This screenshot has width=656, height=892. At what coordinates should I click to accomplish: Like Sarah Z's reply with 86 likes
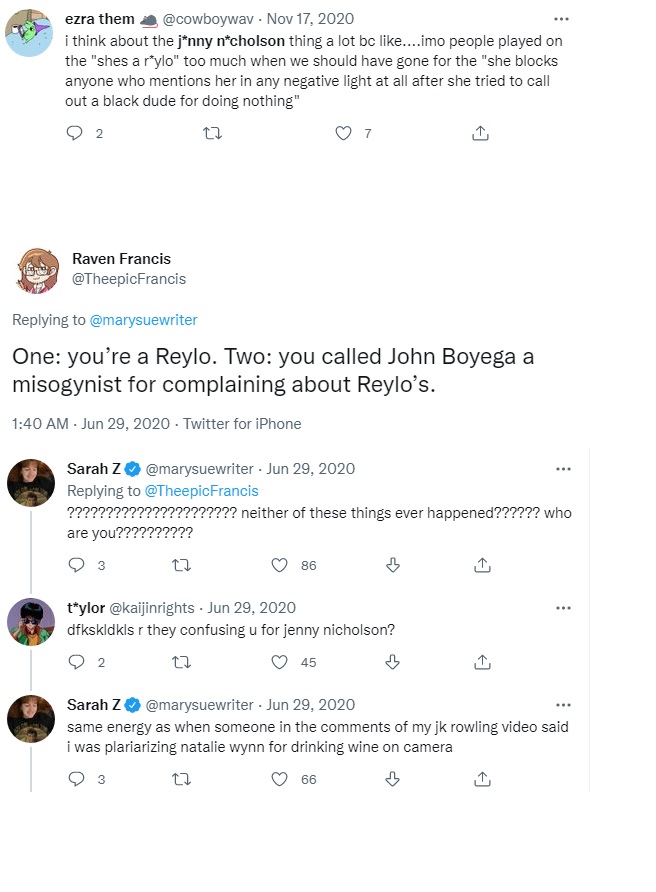pos(279,565)
